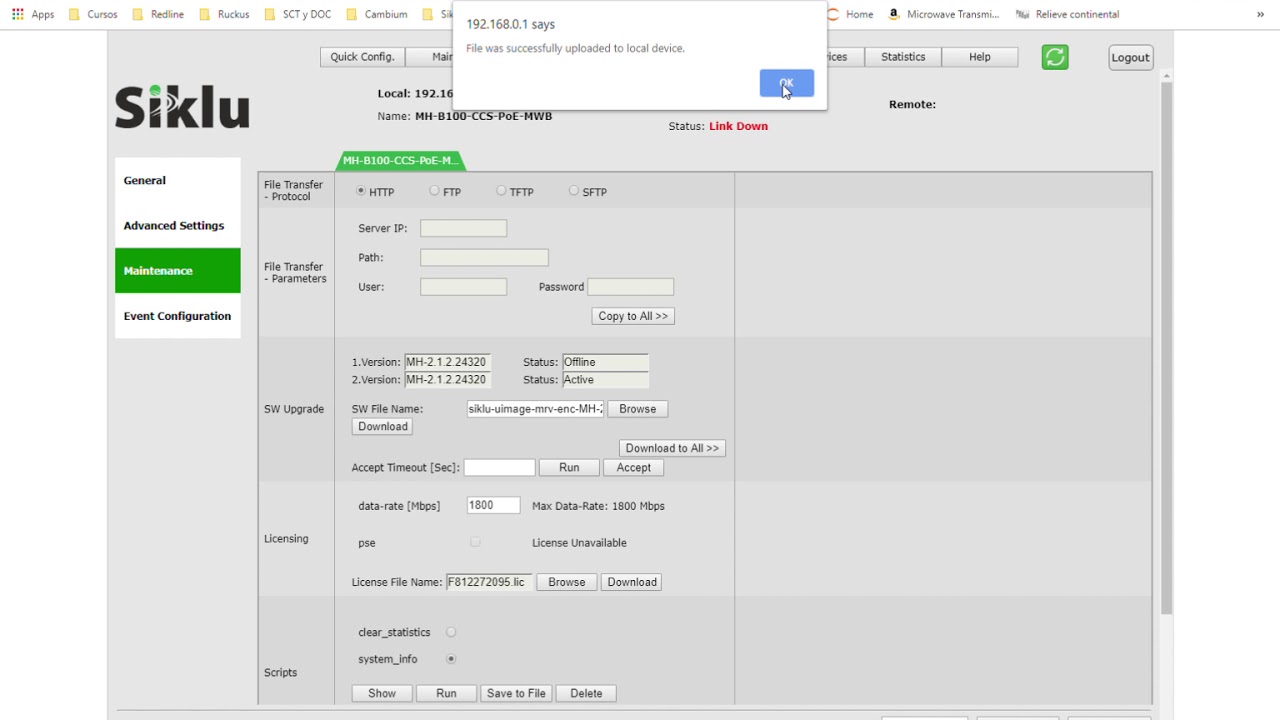Click the Link Down status text
Image resolution: width=1280 pixels, height=720 pixels.
pos(738,126)
